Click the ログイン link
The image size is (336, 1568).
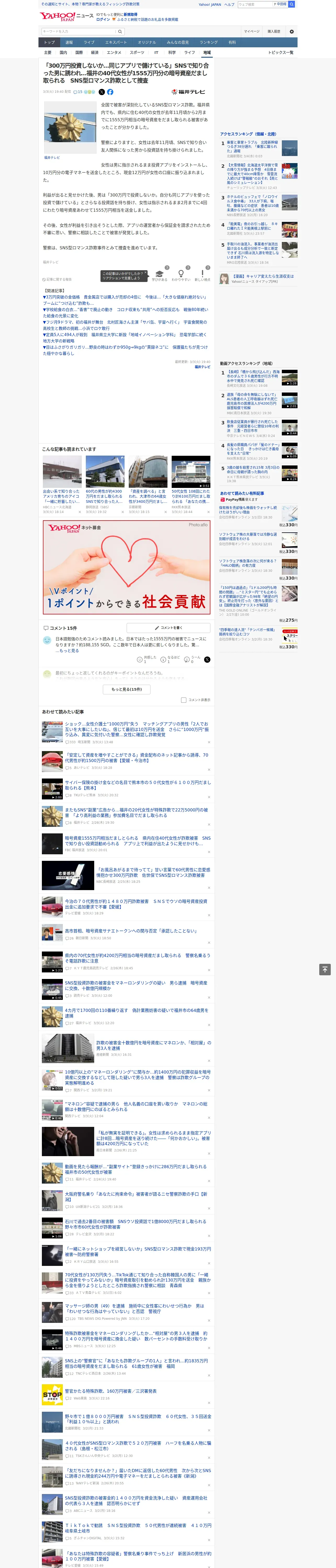[x=103, y=20]
